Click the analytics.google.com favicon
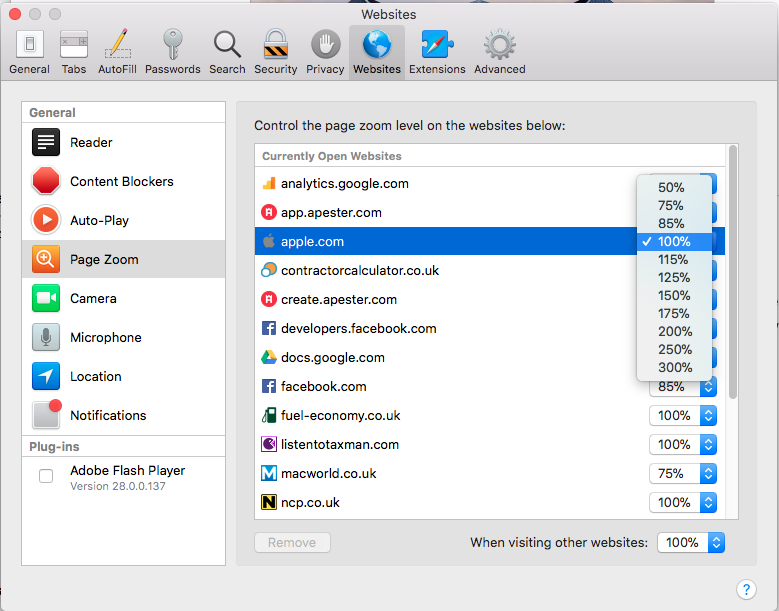Screen dimensions: 779x611 tap(269, 183)
